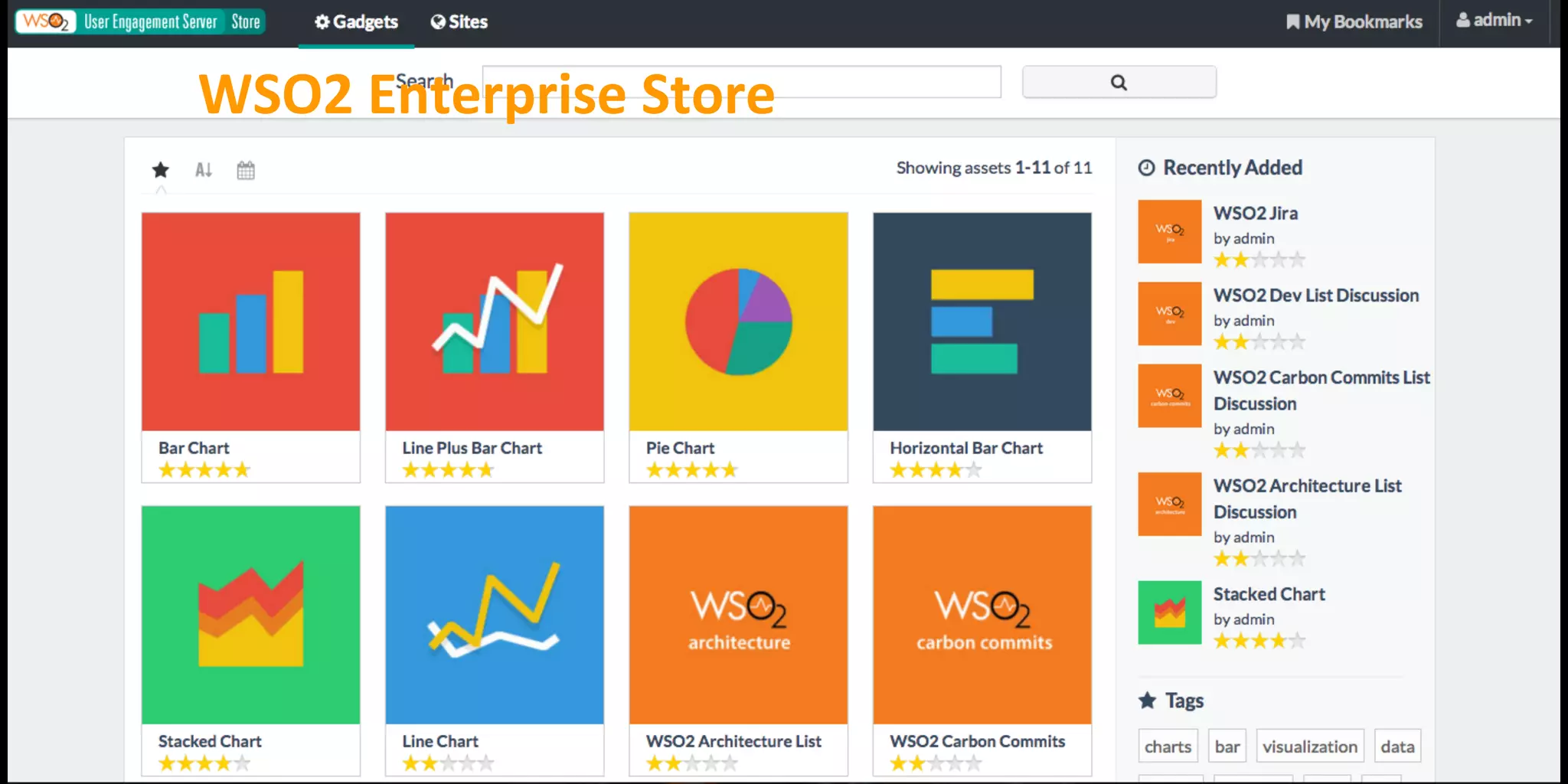Click the Pie Chart title link
This screenshot has height=784, width=1568.
[x=680, y=448]
